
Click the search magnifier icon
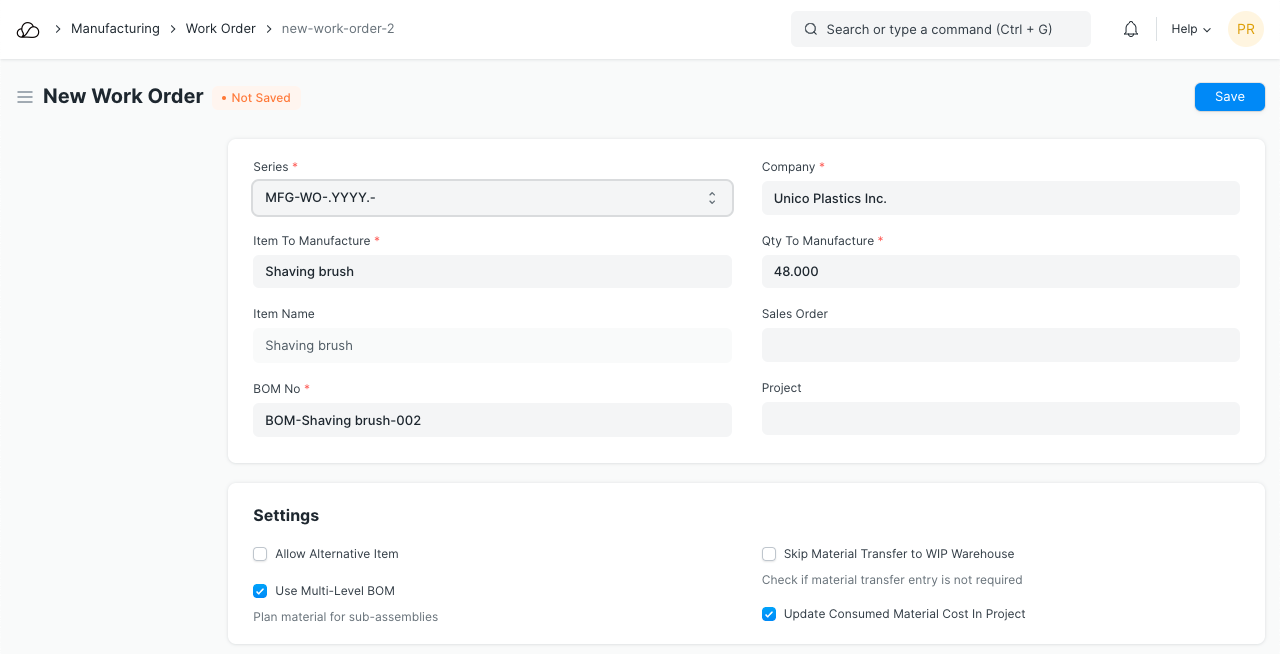pos(811,30)
